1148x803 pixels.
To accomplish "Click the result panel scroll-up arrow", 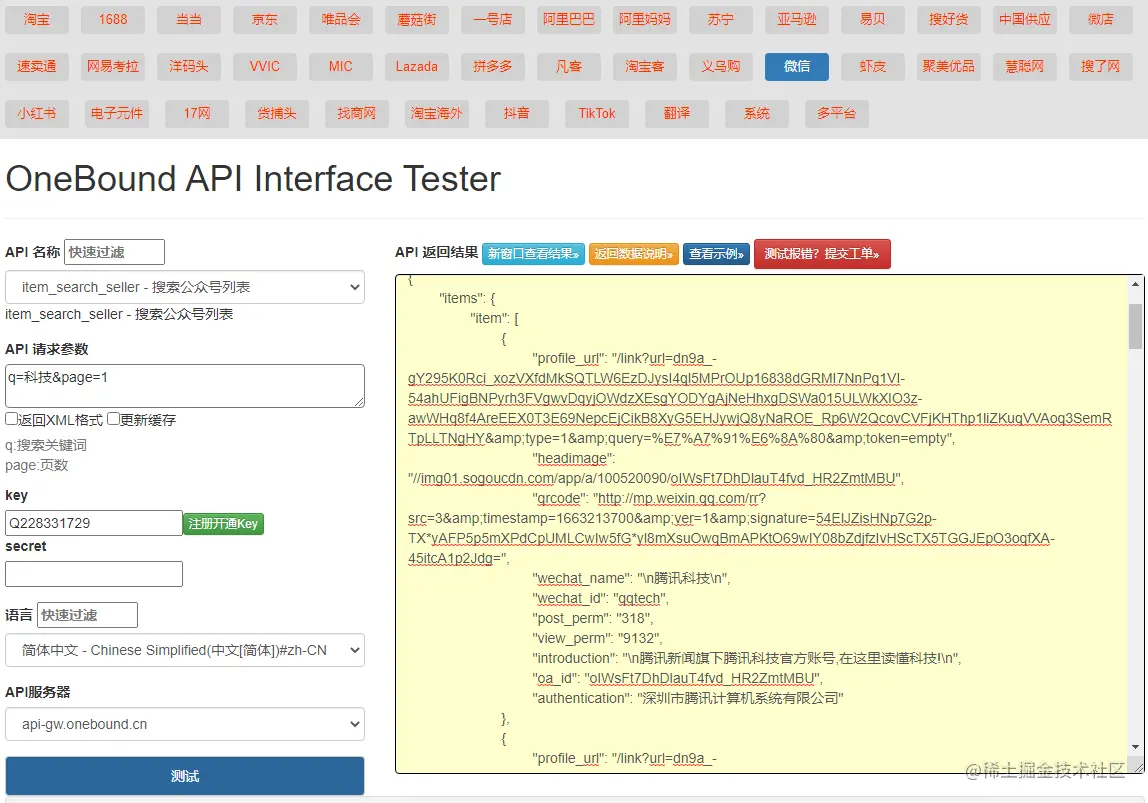I will [x=1135, y=284].
